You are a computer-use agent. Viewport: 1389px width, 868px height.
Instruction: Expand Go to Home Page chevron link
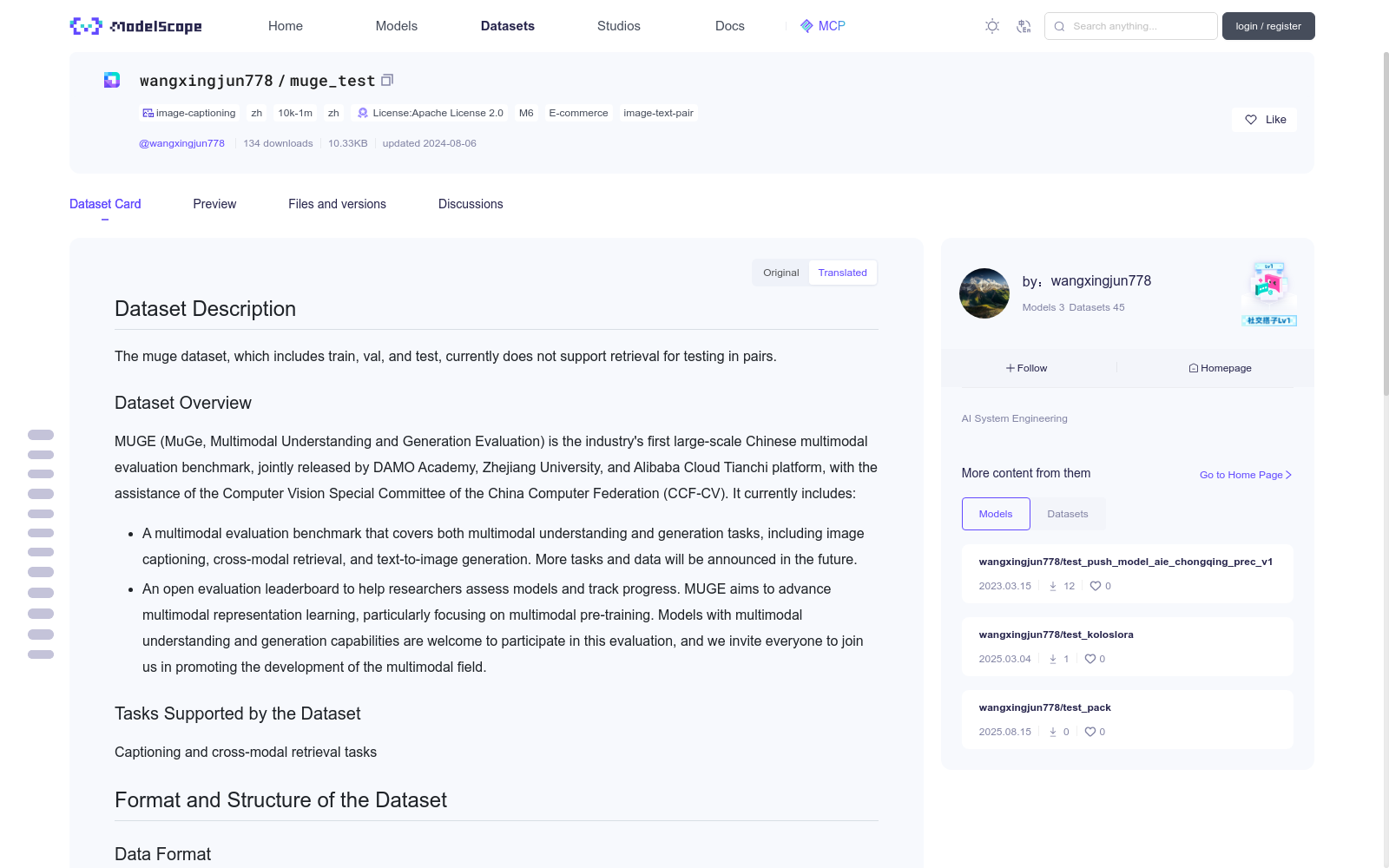point(1246,475)
